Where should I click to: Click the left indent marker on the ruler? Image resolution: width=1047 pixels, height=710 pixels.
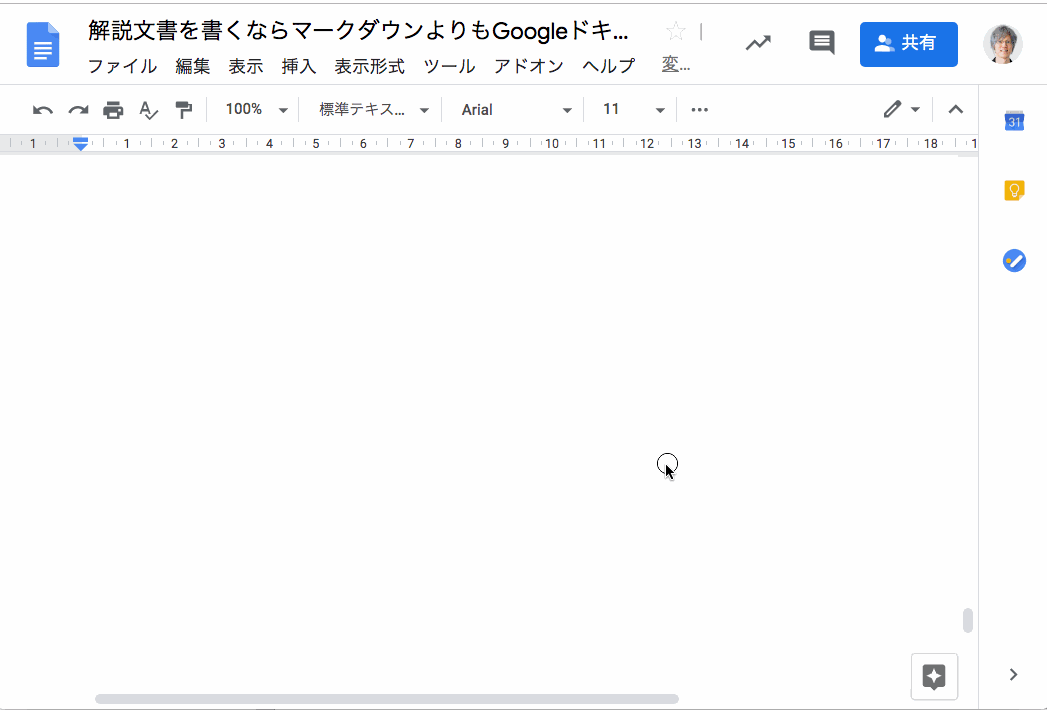[x=80, y=146]
